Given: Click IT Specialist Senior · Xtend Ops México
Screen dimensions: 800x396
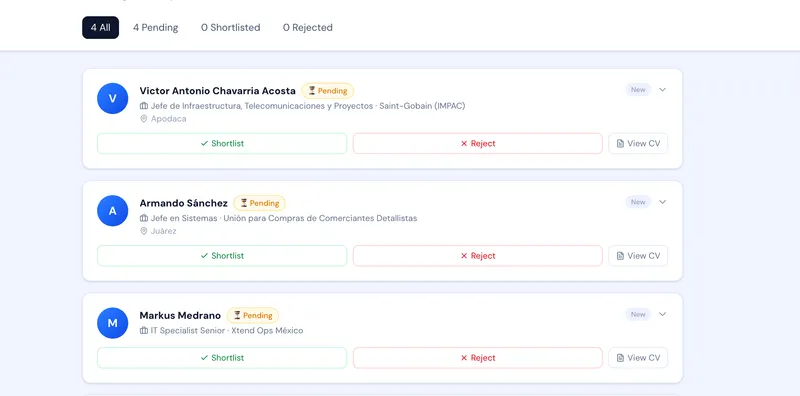Looking at the screenshot, I should 227,331.
